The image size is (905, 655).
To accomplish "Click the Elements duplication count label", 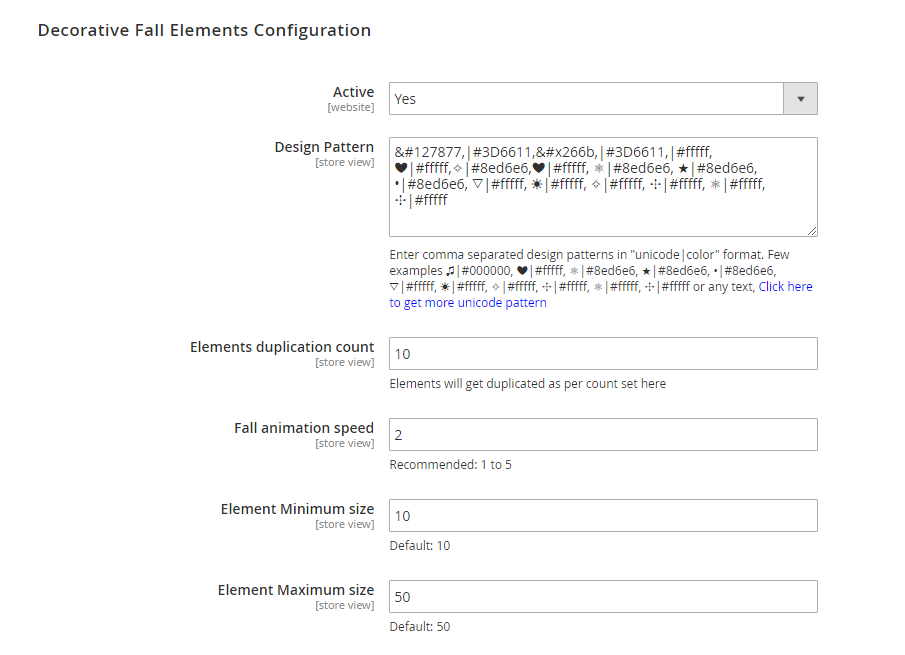I will click(x=282, y=347).
